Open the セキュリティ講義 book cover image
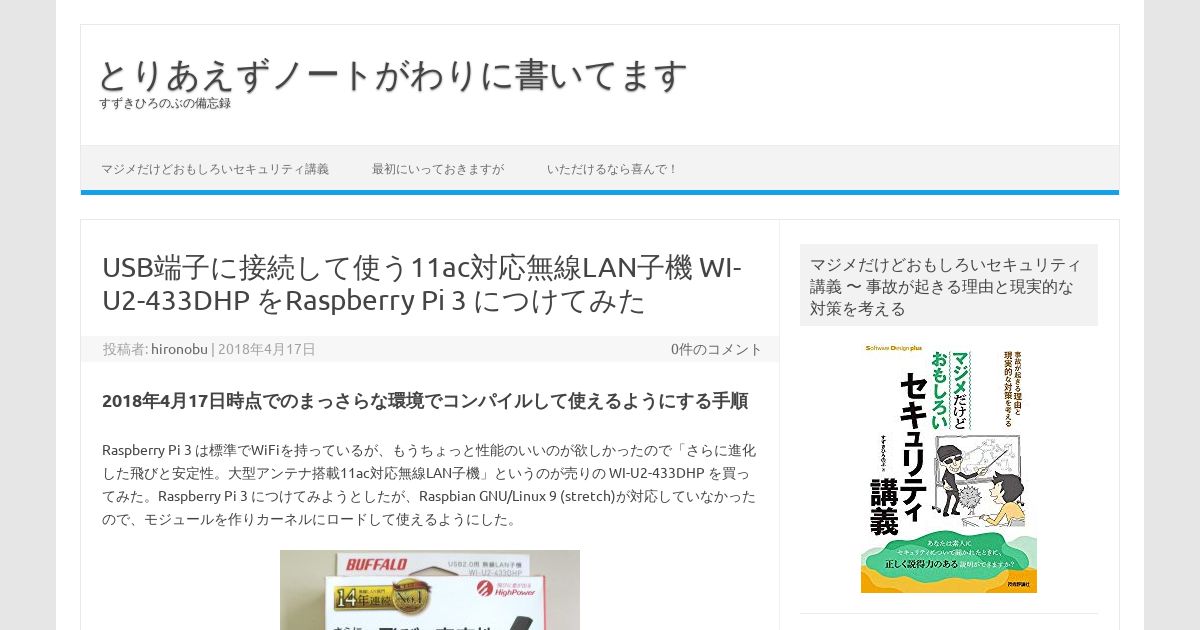This screenshot has height=630, width=1200. pos(949,468)
